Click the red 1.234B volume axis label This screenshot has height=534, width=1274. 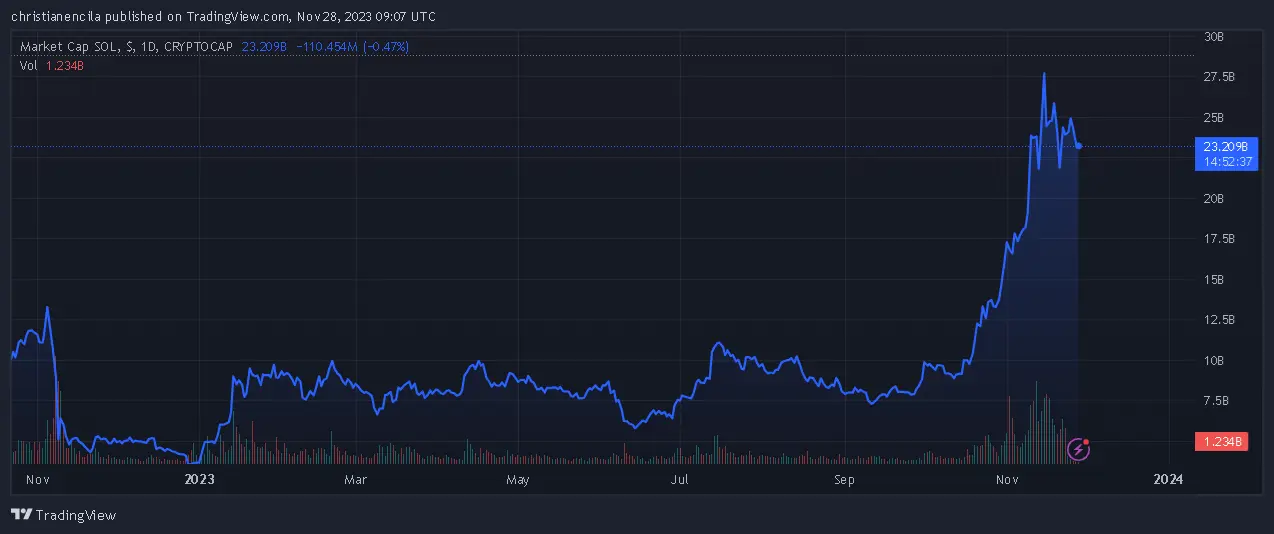tap(1222, 441)
